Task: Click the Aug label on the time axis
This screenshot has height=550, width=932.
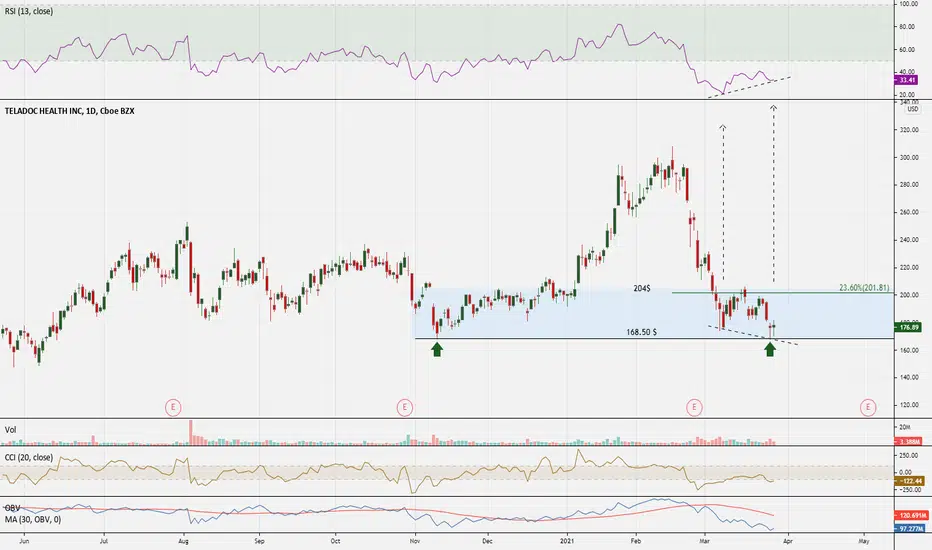Action: (183, 542)
